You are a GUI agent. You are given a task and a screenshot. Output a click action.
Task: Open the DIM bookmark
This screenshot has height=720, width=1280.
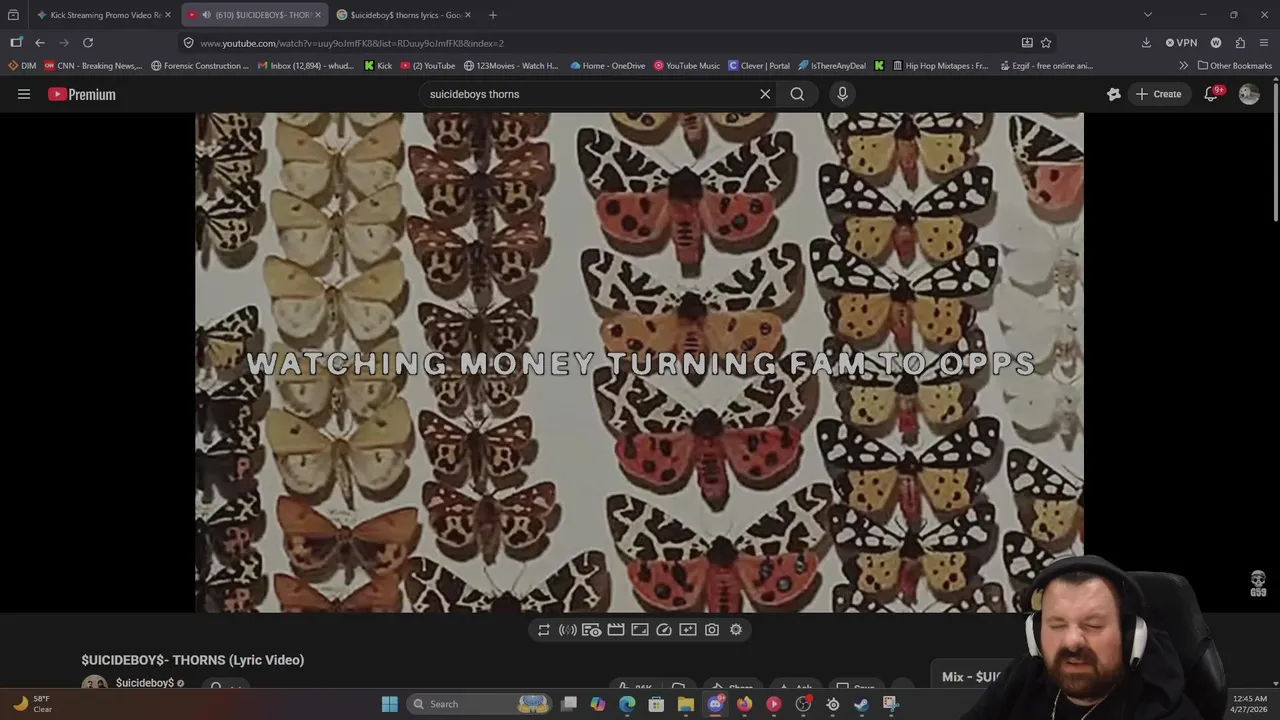click(22, 66)
